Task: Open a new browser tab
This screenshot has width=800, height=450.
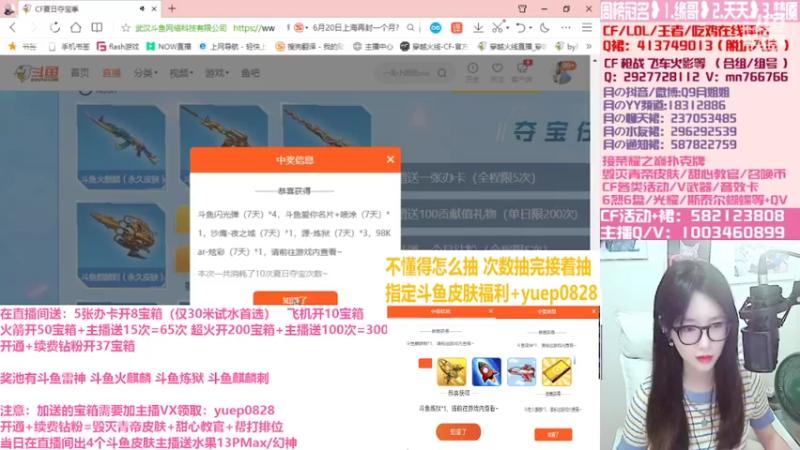Action: pos(172,9)
